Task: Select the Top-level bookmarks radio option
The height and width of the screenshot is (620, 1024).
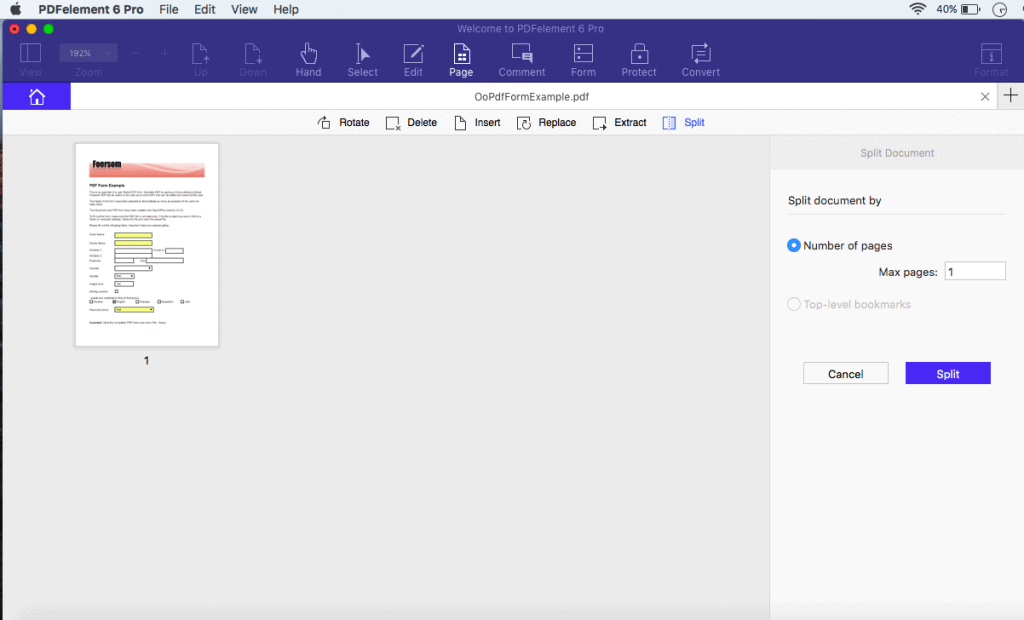Action: [793, 304]
